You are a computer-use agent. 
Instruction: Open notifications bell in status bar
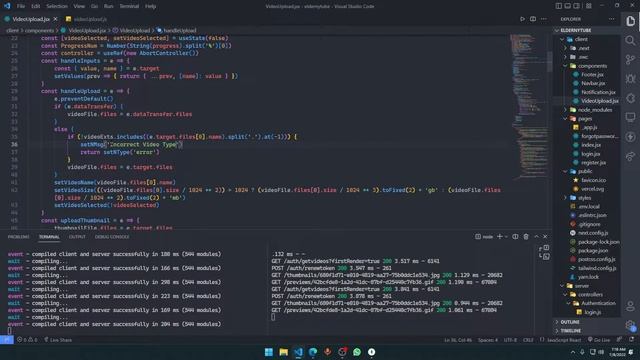click(631, 340)
